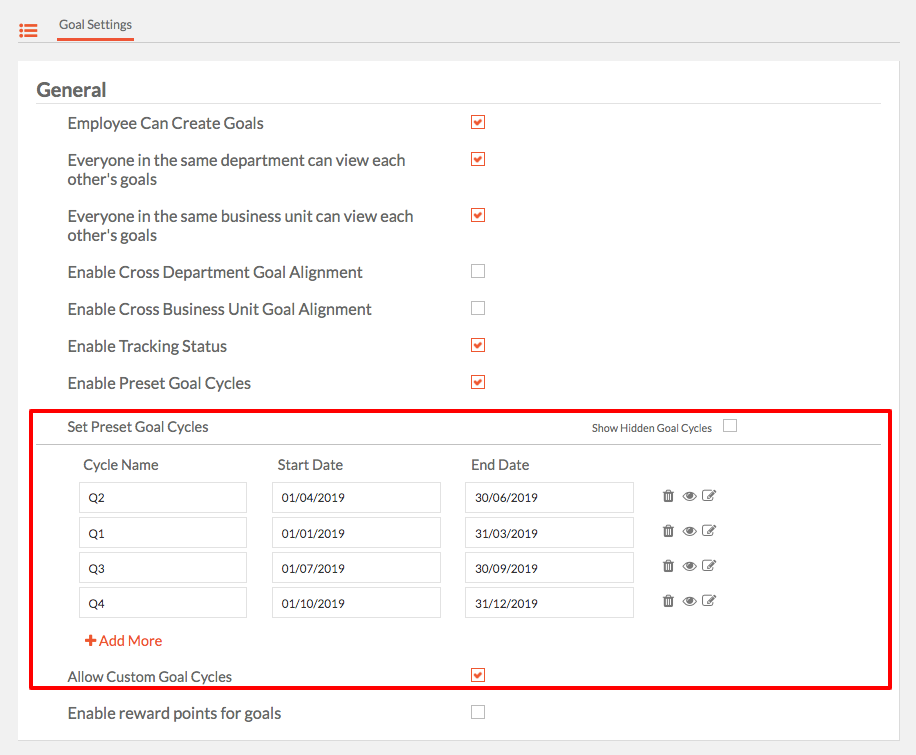Hide the Q1 cycle using the eye icon
This screenshot has height=755, width=916.
tap(689, 531)
